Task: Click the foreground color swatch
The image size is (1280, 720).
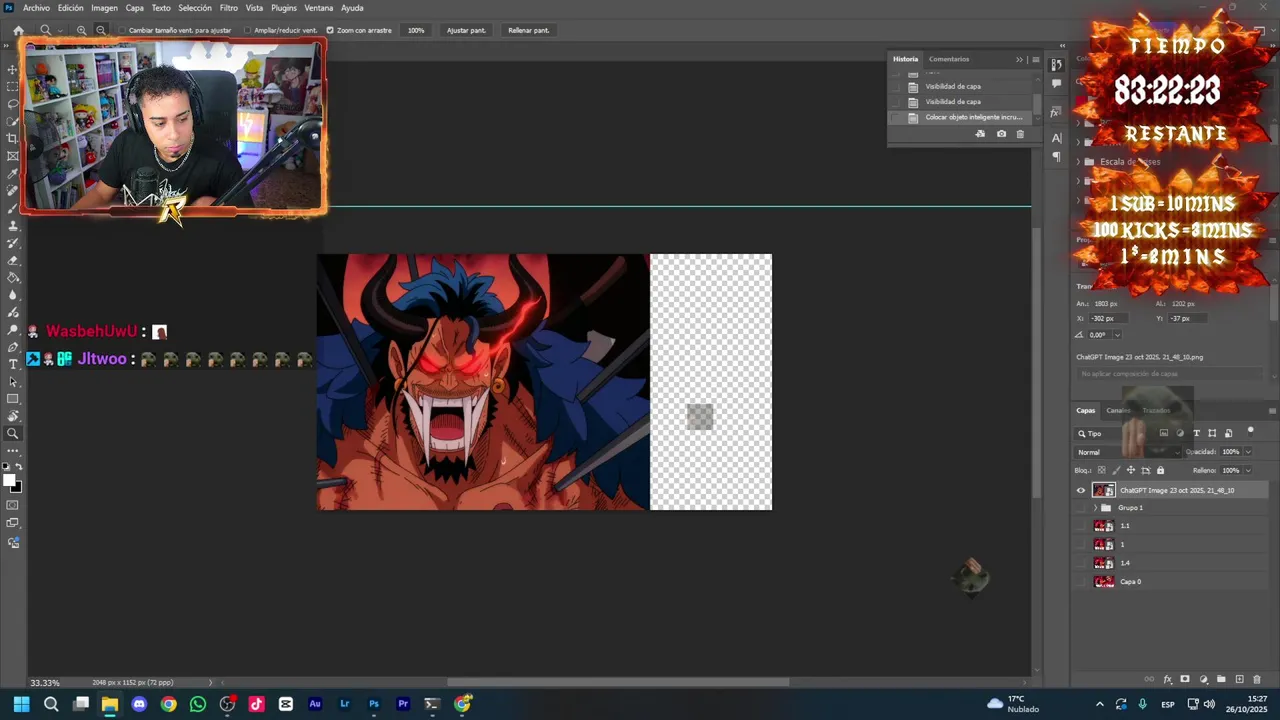Action: point(10,481)
